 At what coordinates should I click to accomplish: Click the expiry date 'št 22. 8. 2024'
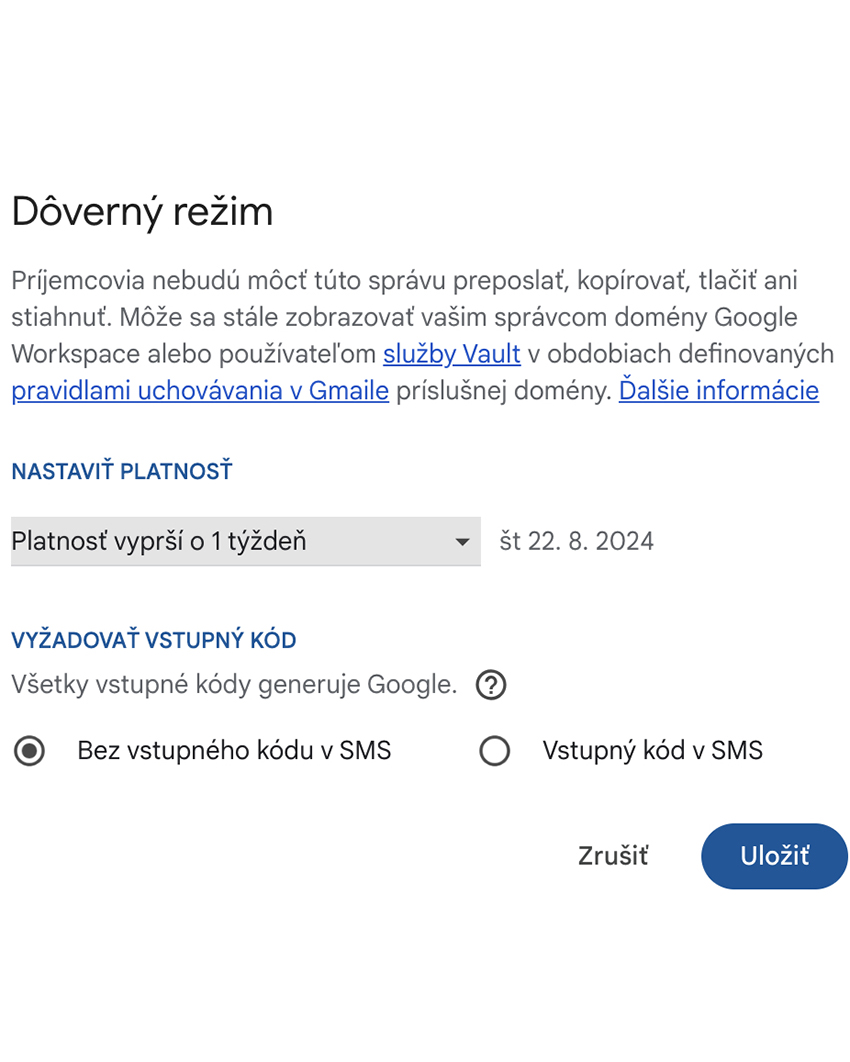[576, 541]
